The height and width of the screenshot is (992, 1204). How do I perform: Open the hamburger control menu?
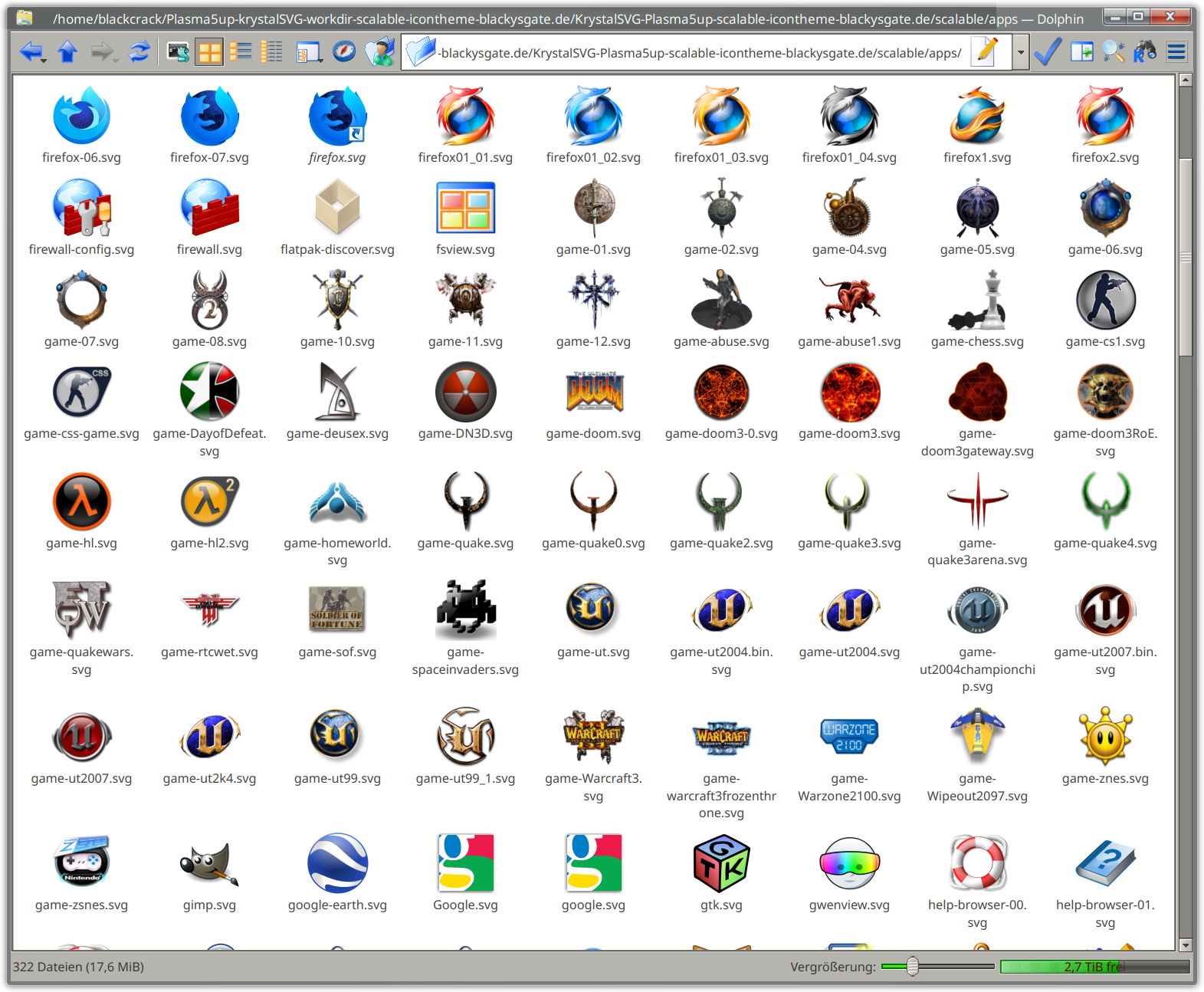click(1176, 52)
